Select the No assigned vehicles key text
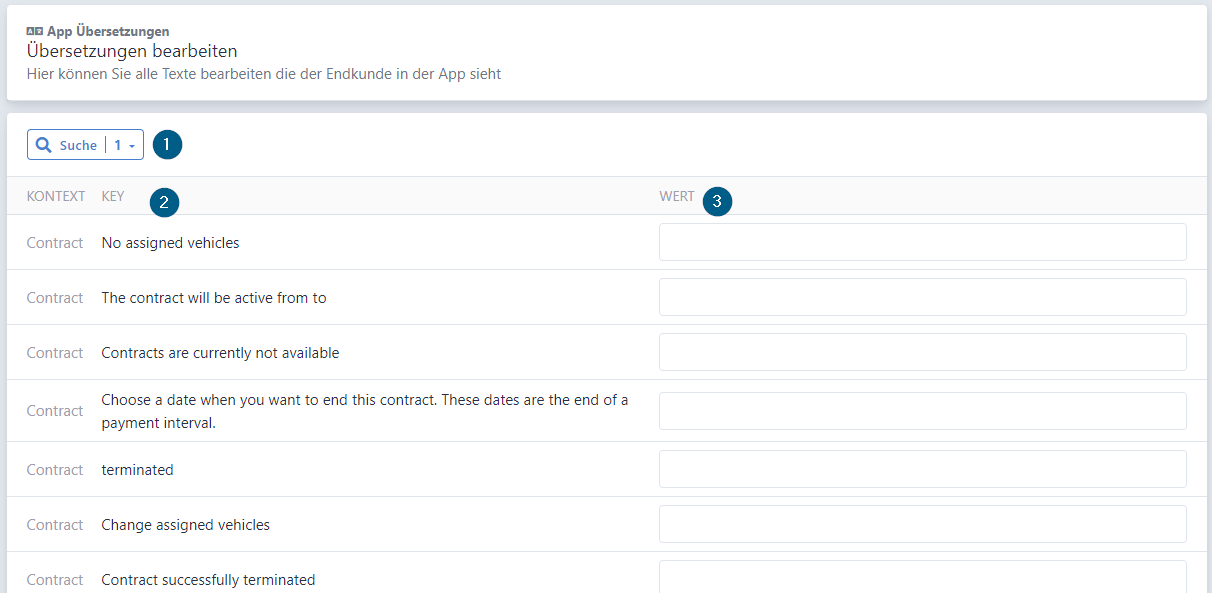1212x593 pixels. click(170, 242)
